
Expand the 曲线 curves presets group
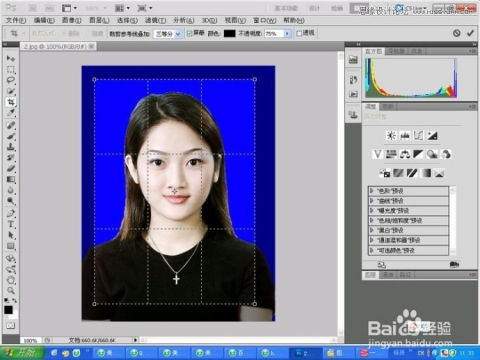(x=409, y=201)
